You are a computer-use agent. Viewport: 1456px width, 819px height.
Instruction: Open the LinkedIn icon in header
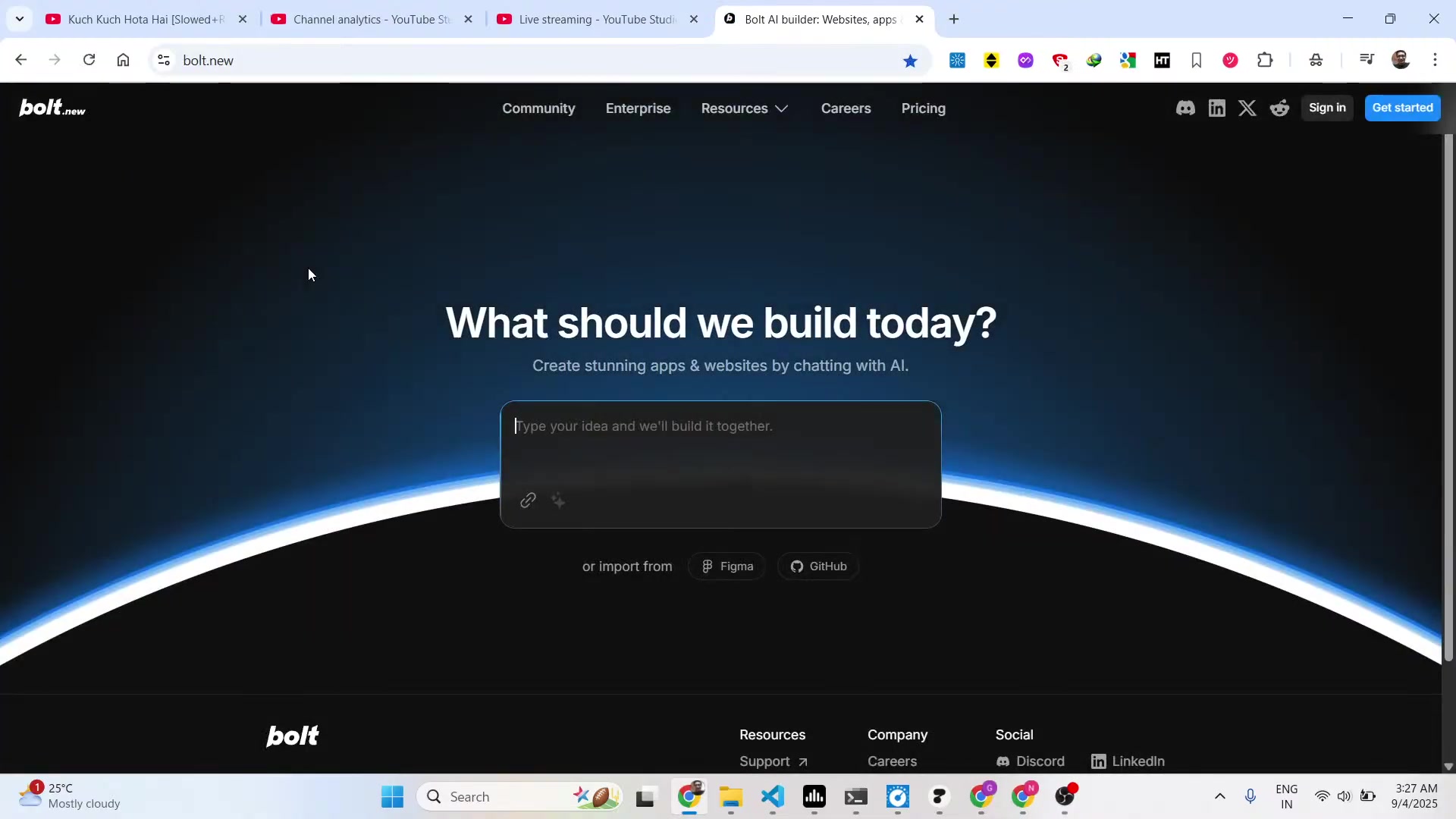pyautogui.click(x=1217, y=108)
